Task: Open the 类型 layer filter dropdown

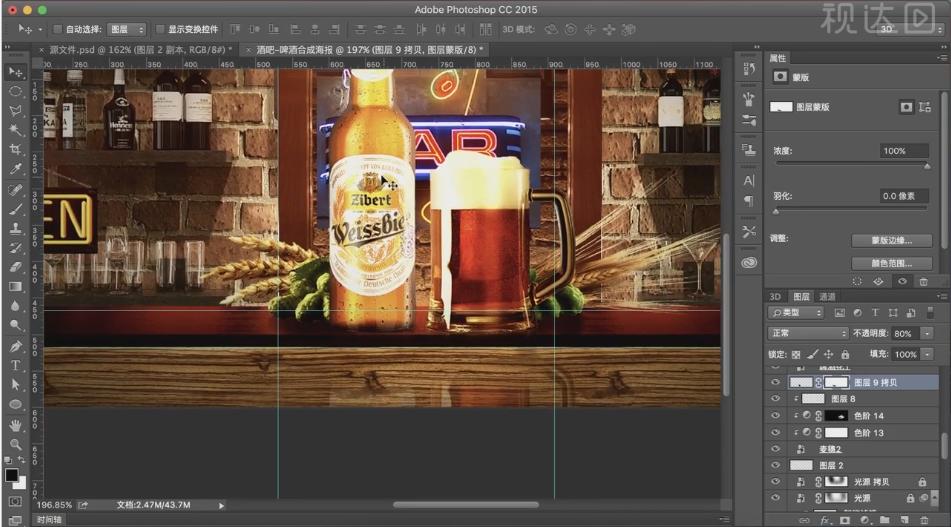Action: coord(795,313)
